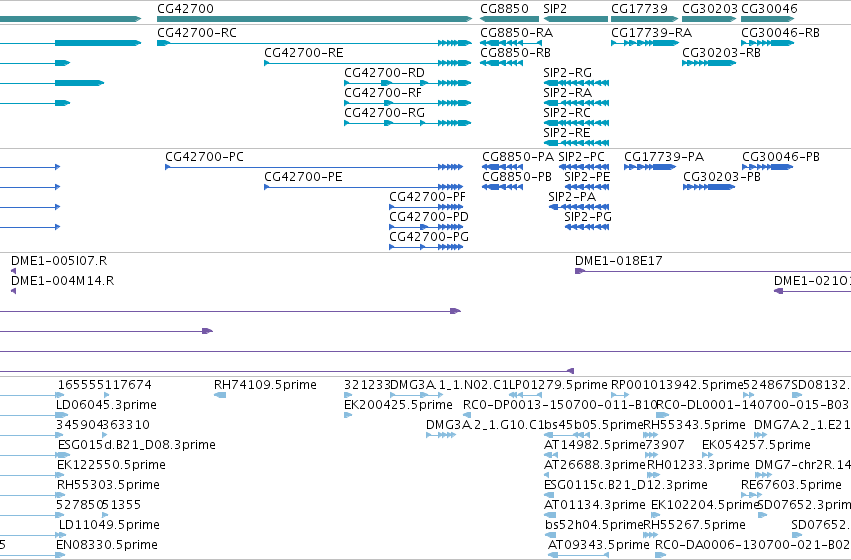
Task: Click EST EK200425.5prime
Action: point(348,415)
